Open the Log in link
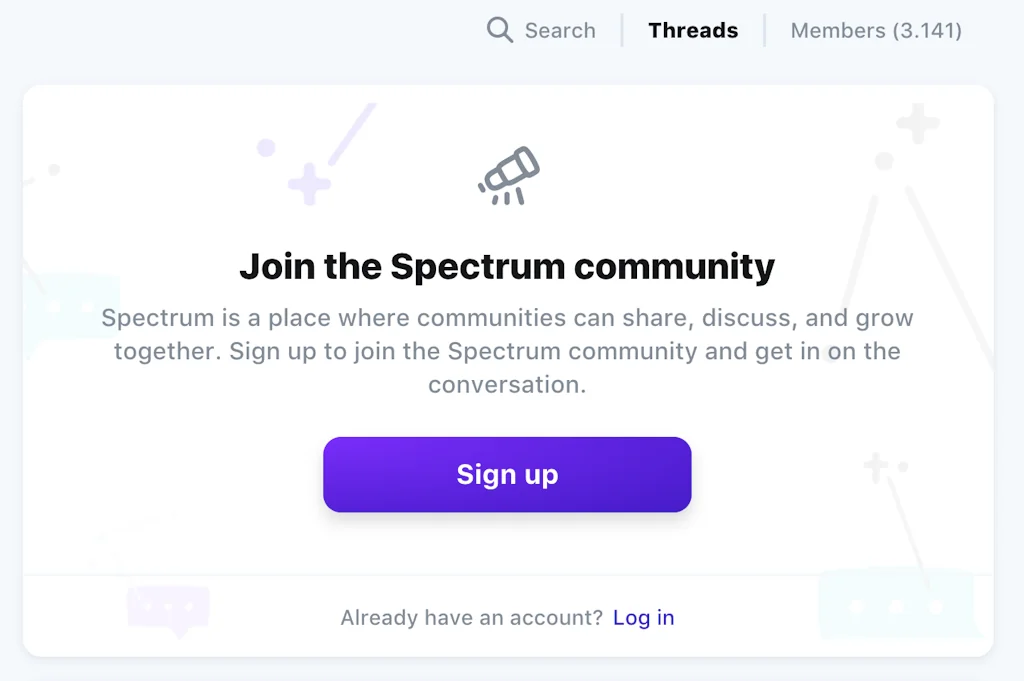Screen dimensions: 1024x681 [644, 617]
